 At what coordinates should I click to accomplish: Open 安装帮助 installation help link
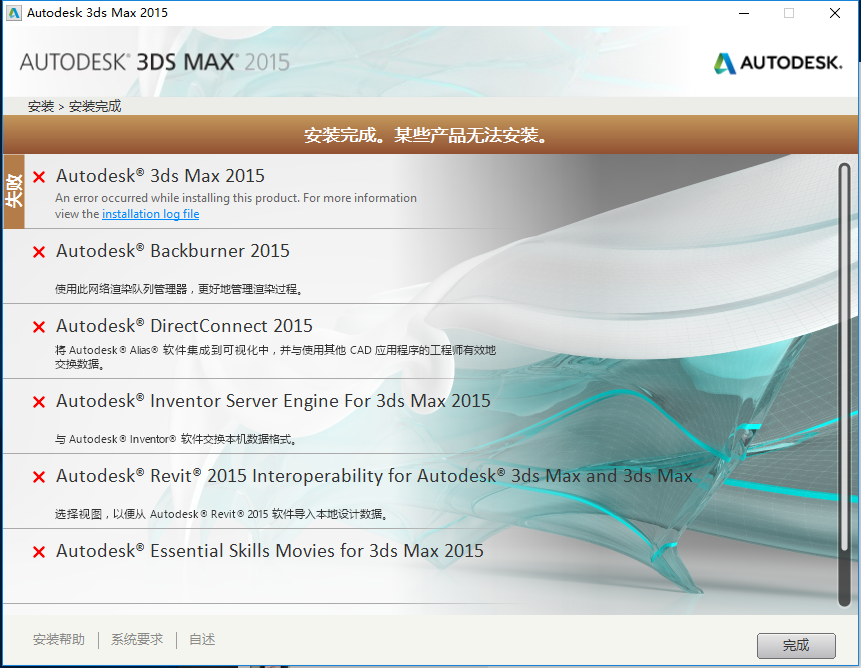tap(59, 639)
